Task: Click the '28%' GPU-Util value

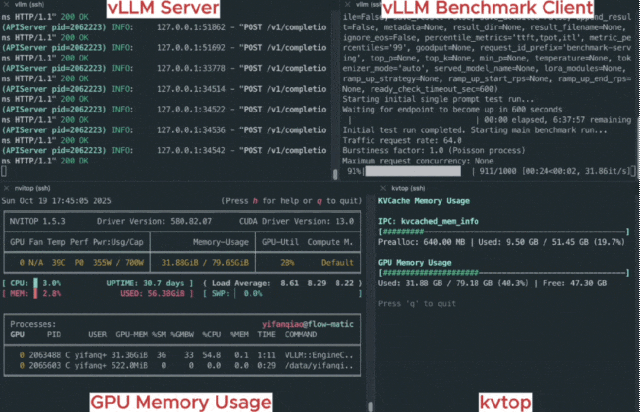Action: click(287, 263)
